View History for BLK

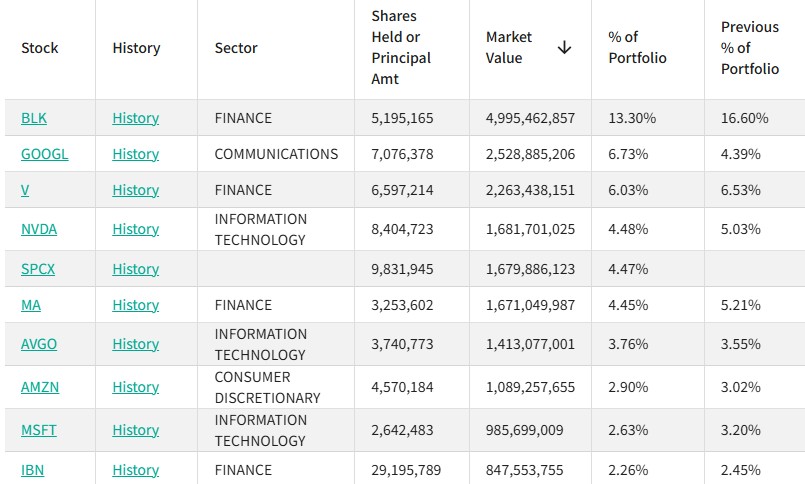136,118
